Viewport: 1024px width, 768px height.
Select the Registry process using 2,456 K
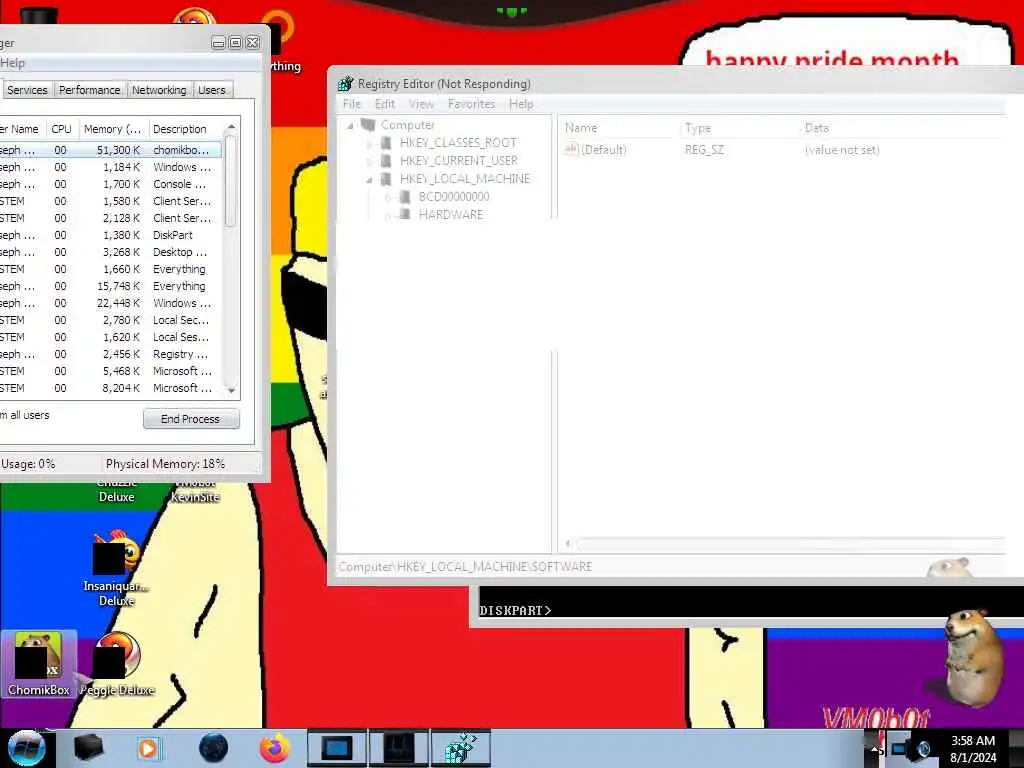click(111, 354)
